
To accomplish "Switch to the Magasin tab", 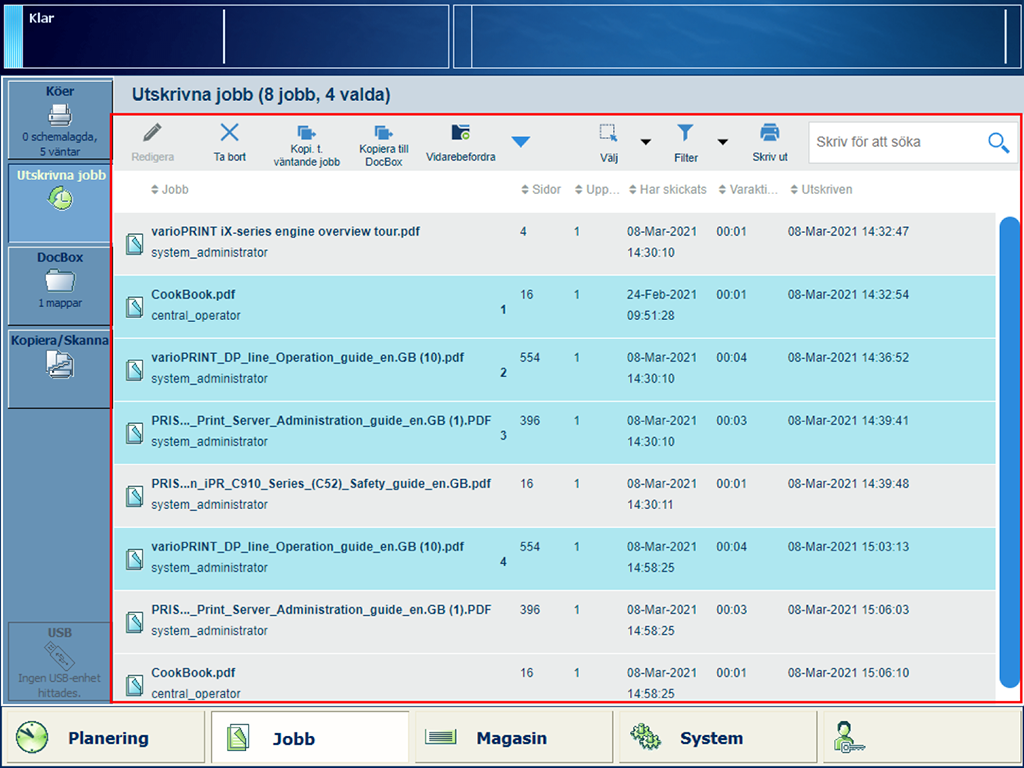I will pos(511,738).
